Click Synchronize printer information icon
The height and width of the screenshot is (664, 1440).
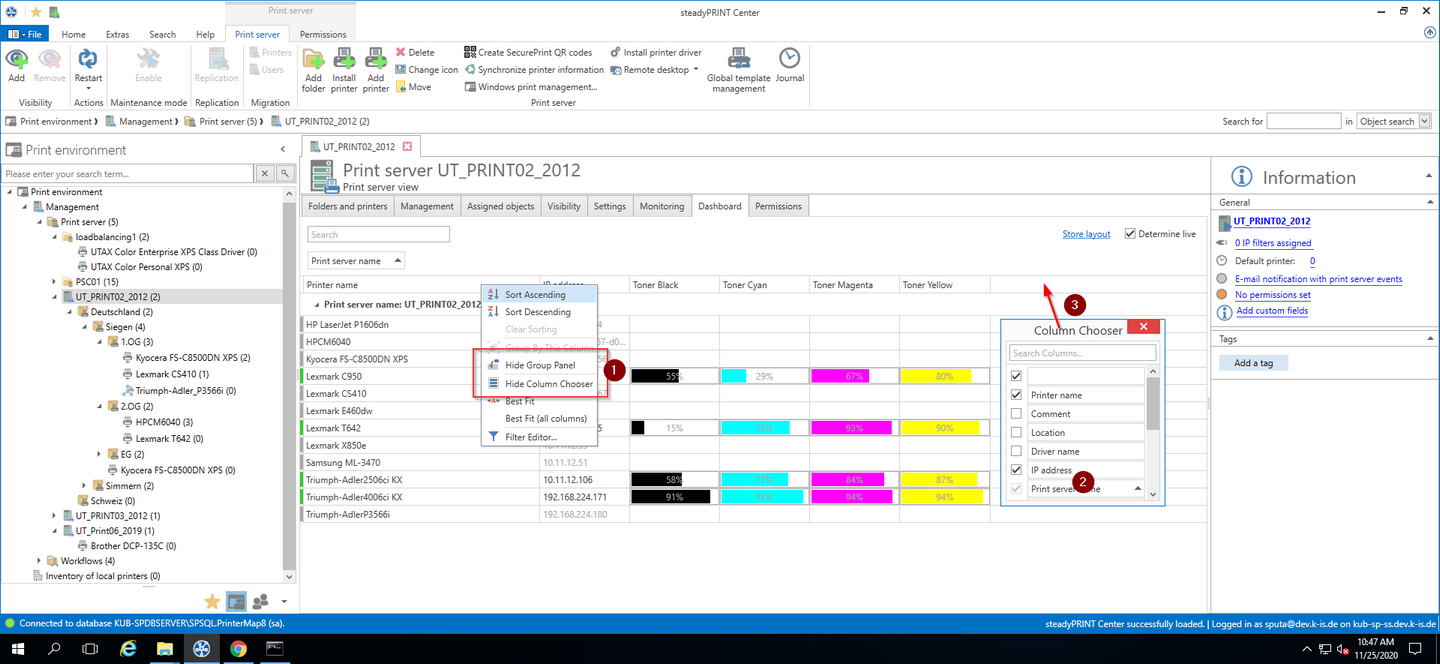pyautogui.click(x=470, y=70)
